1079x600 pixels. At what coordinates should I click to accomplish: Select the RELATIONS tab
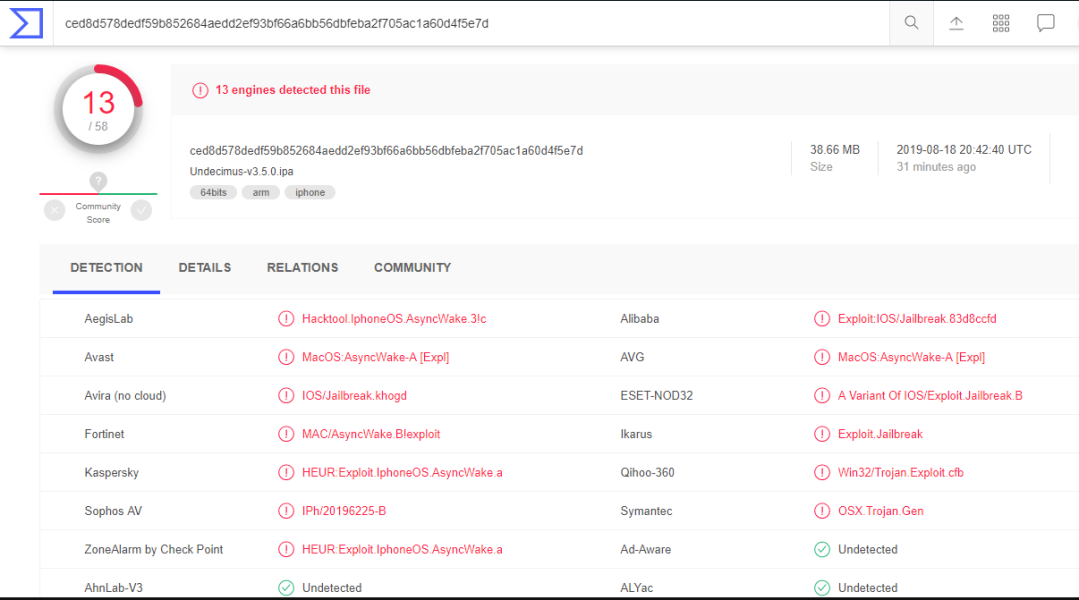coord(302,268)
